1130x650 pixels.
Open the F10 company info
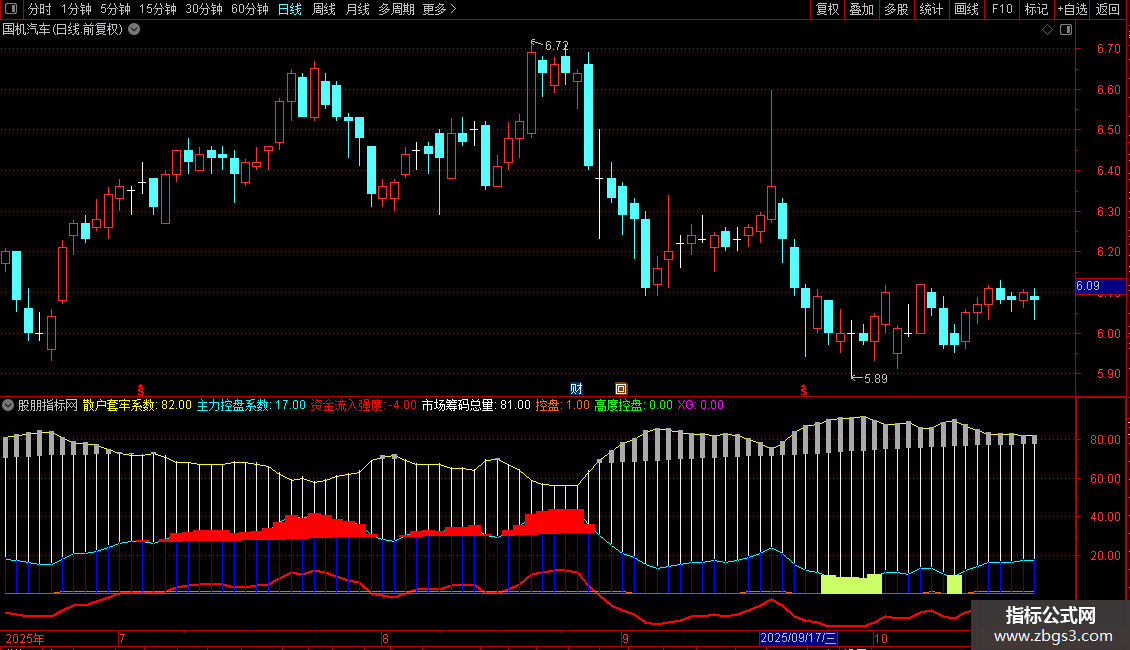click(1002, 9)
